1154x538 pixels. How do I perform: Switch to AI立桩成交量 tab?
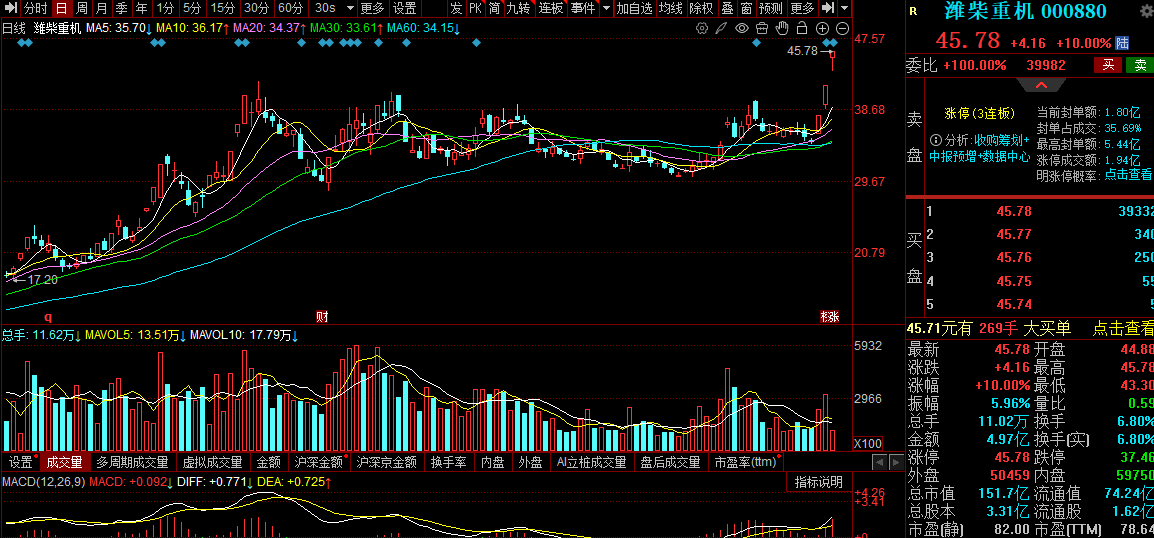click(592, 462)
